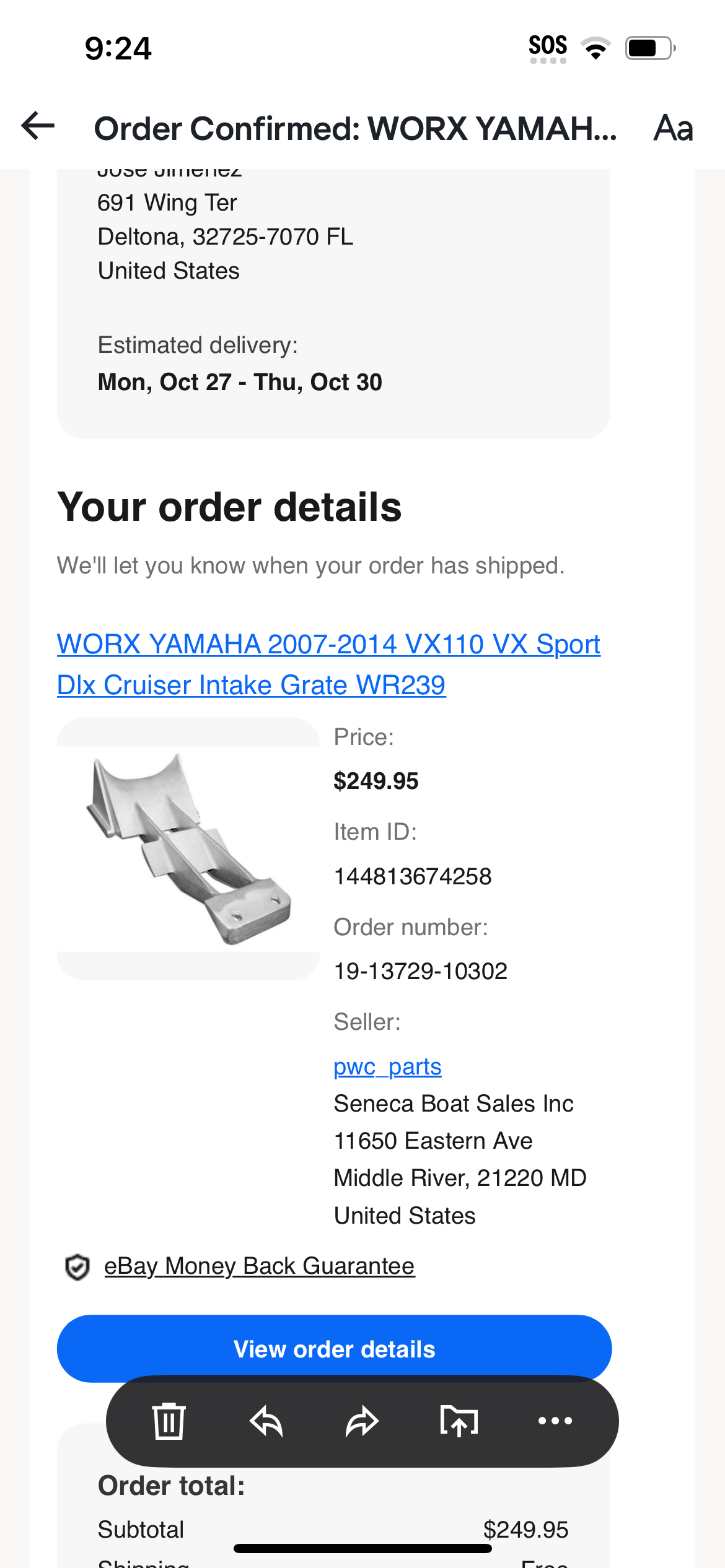Open the three-dot more actions menu

pos(555,1421)
